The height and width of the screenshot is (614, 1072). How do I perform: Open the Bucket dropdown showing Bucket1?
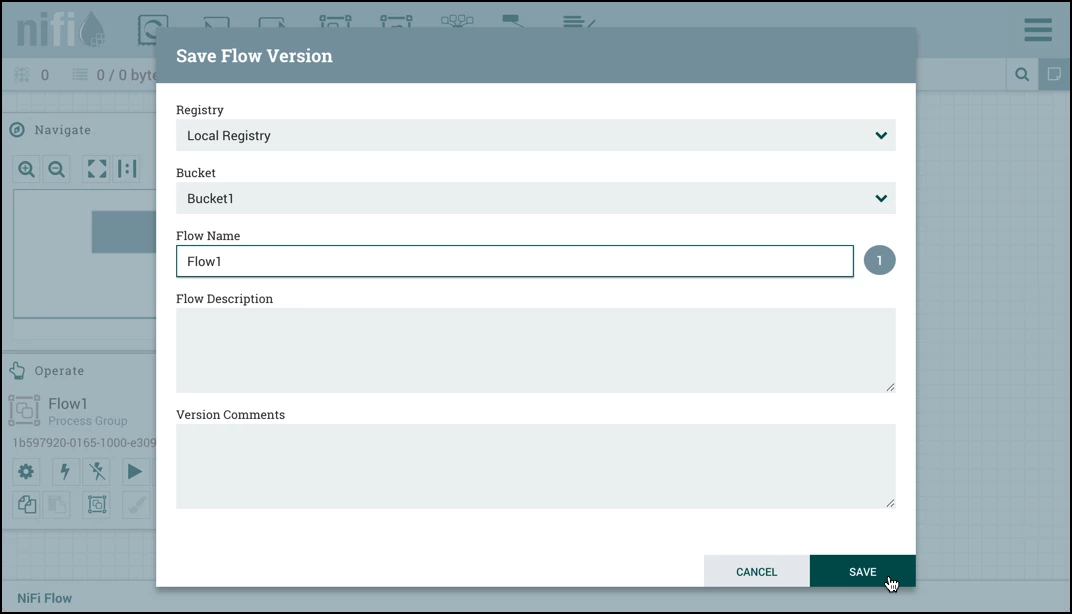pyautogui.click(x=536, y=198)
